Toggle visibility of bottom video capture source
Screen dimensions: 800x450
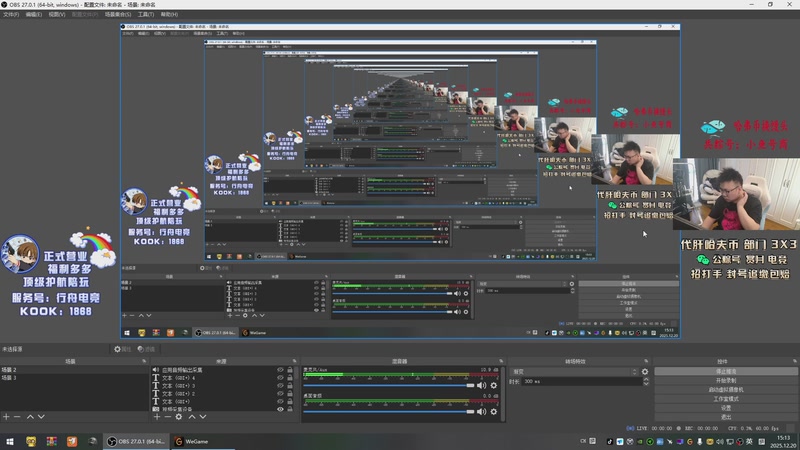click(x=280, y=409)
